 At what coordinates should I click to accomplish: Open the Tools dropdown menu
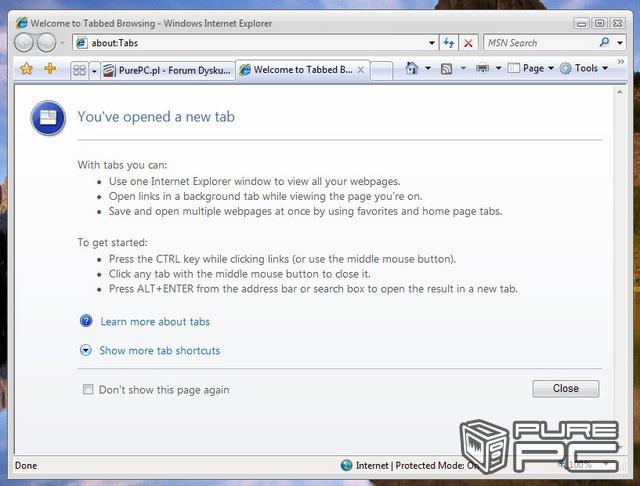(585, 69)
